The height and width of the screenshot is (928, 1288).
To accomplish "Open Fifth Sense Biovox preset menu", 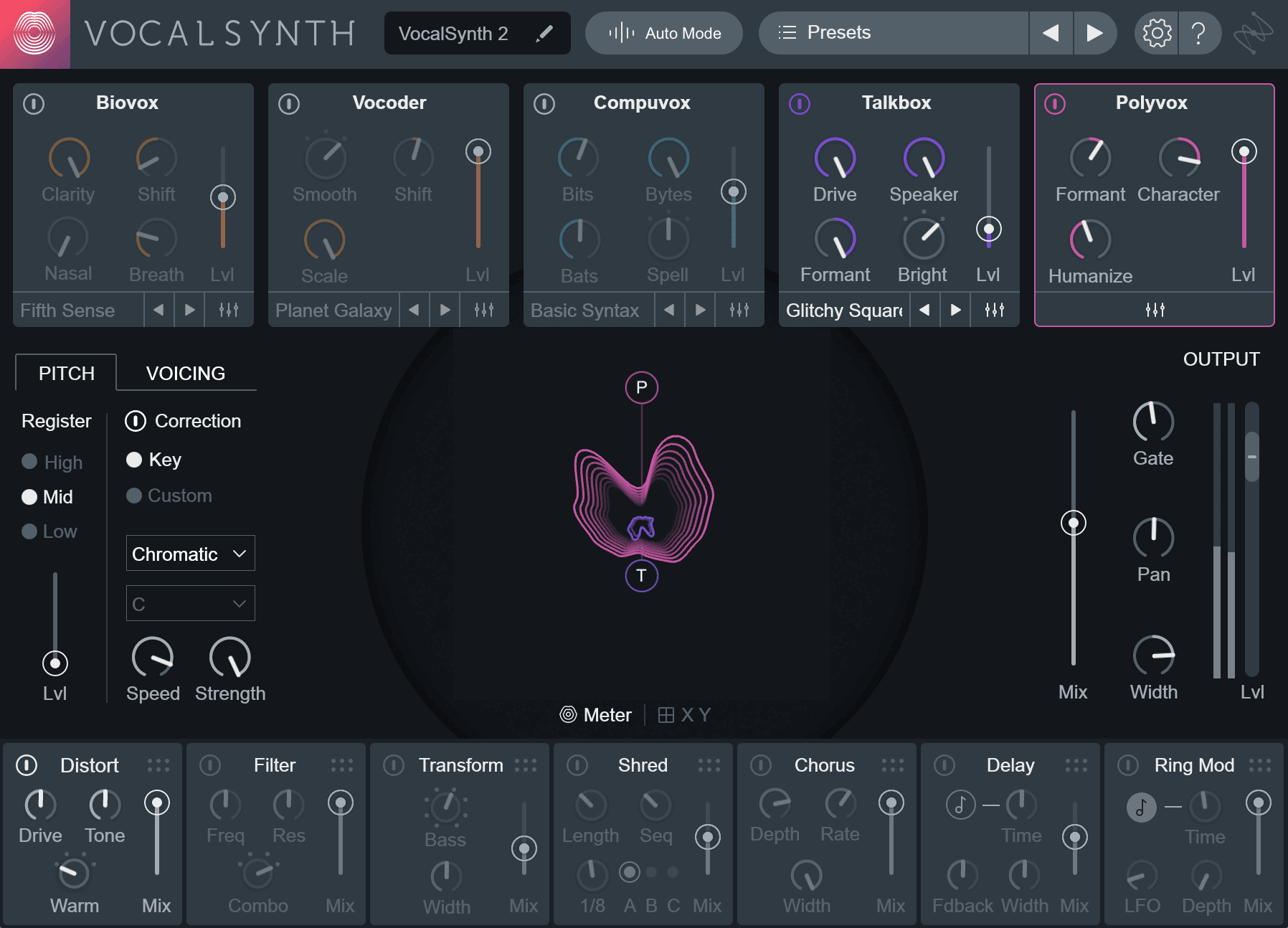I will coord(78,310).
